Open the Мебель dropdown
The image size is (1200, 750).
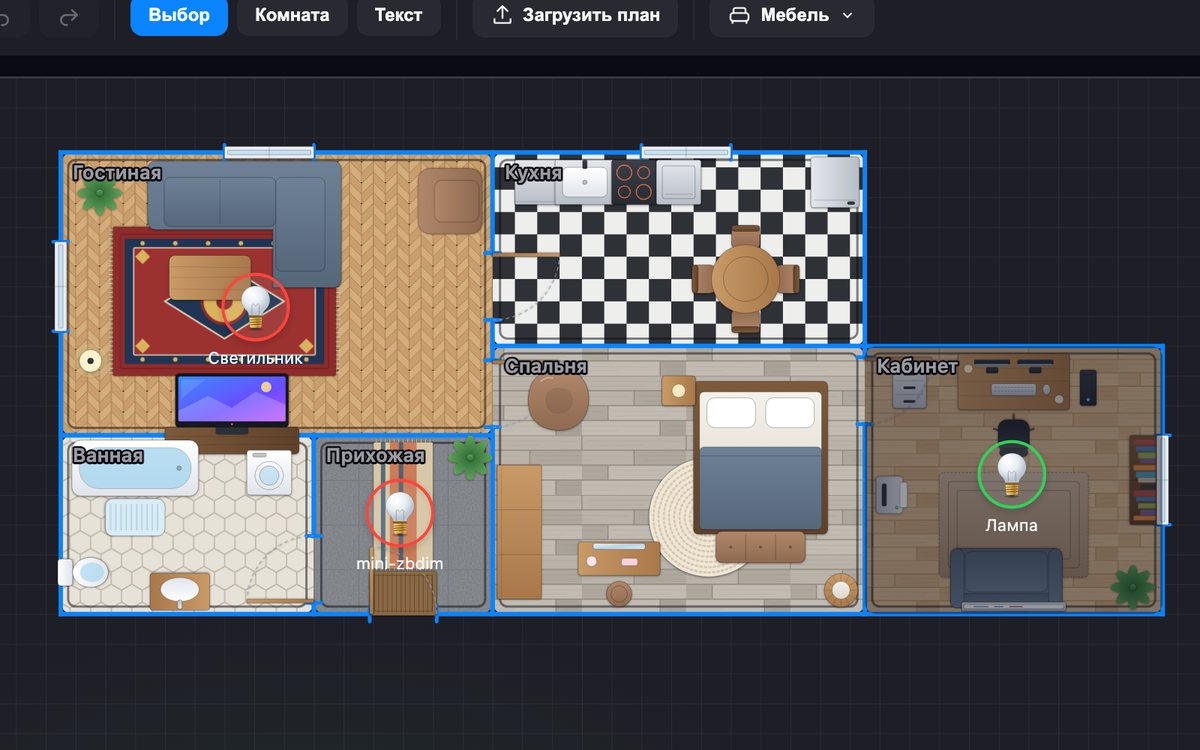click(792, 15)
